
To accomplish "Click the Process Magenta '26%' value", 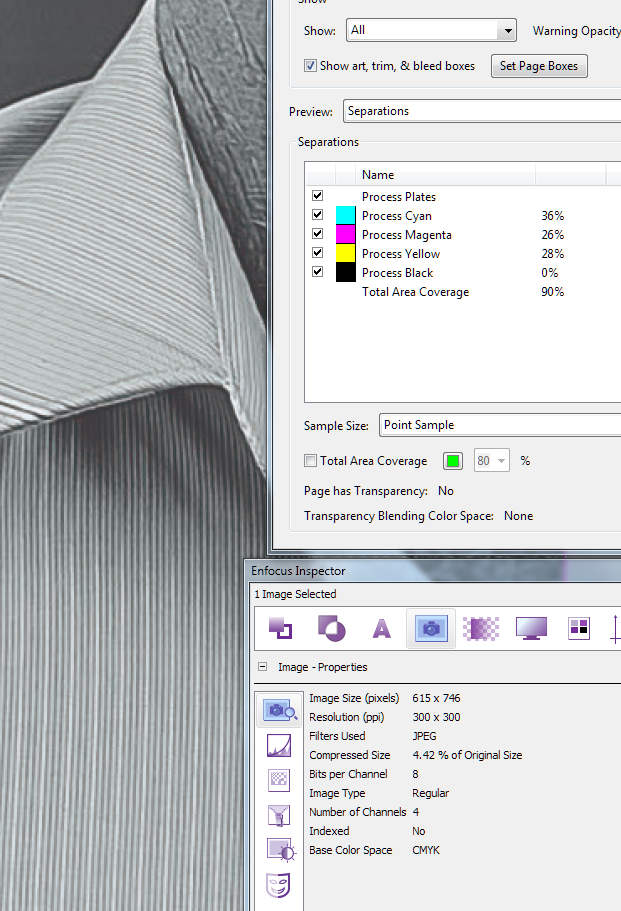I will (552, 235).
